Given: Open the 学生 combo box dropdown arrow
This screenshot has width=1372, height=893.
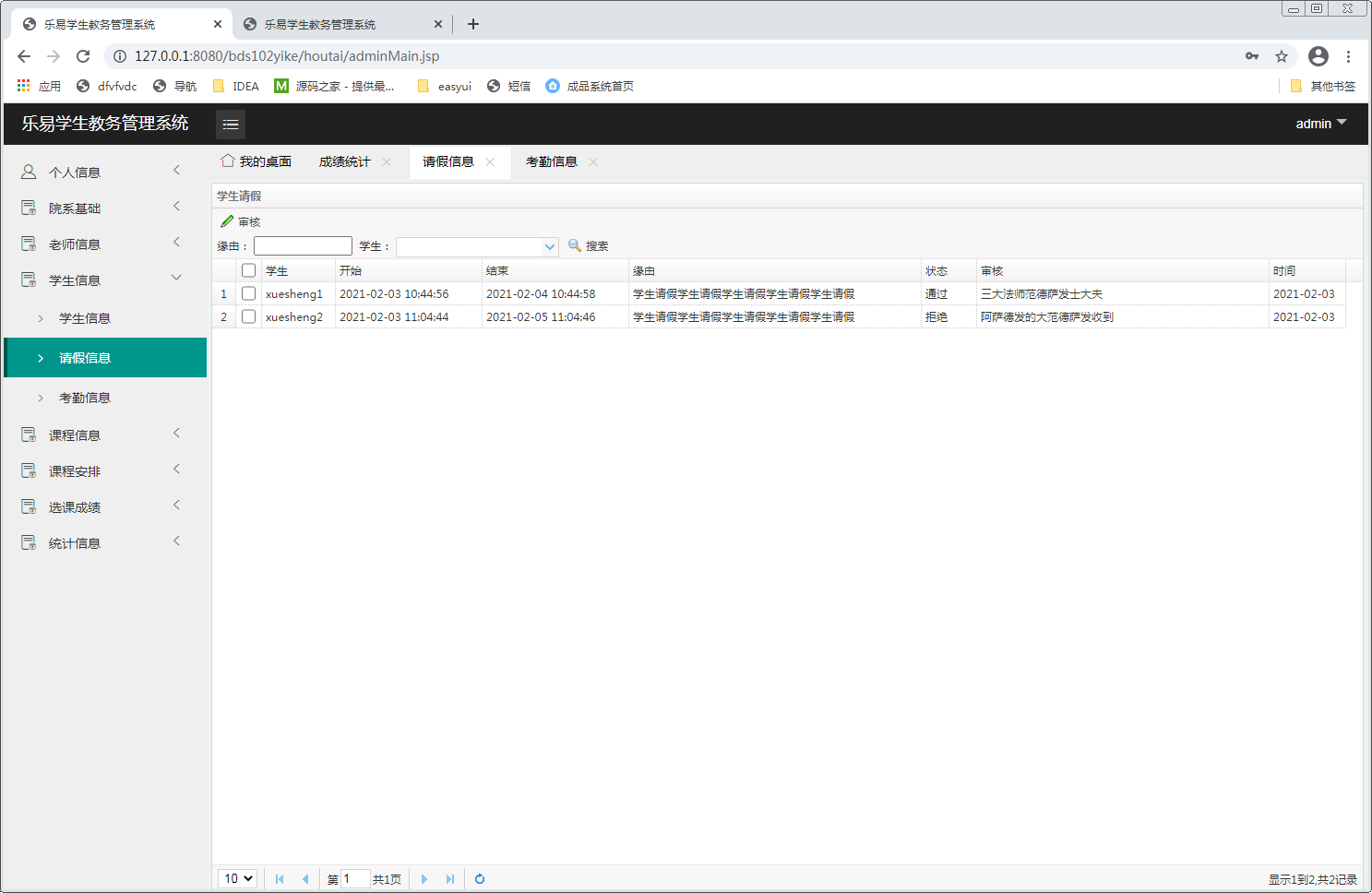Looking at the screenshot, I should (x=550, y=246).
